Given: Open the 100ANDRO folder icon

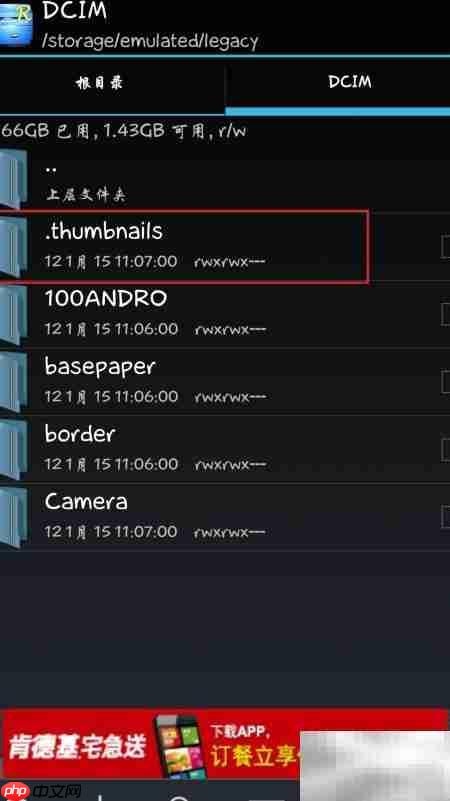Looking at the screenshot, I should (13, 315).
